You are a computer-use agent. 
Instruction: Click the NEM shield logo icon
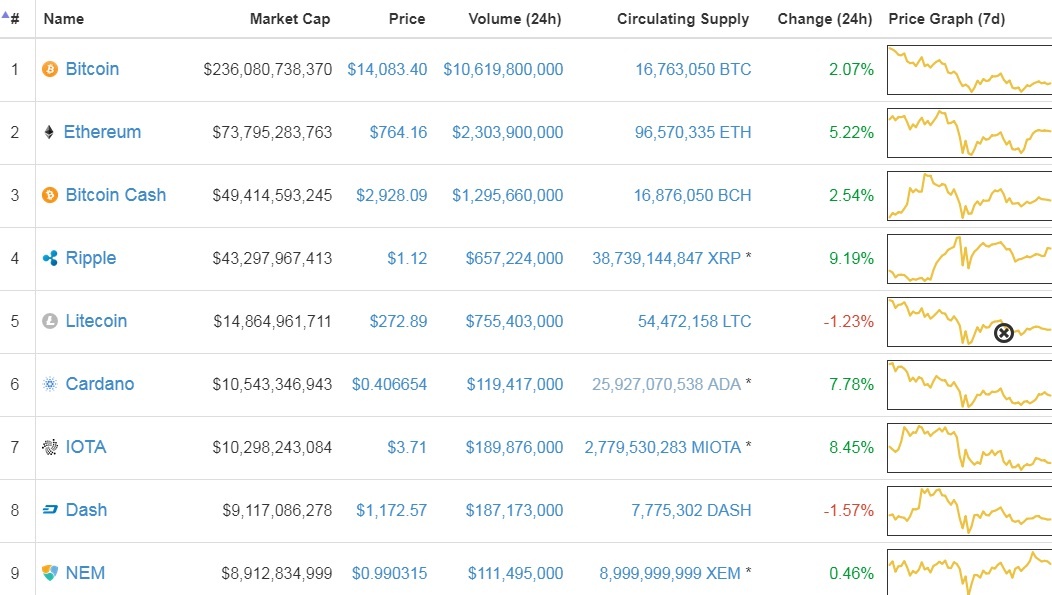[49, 573]
